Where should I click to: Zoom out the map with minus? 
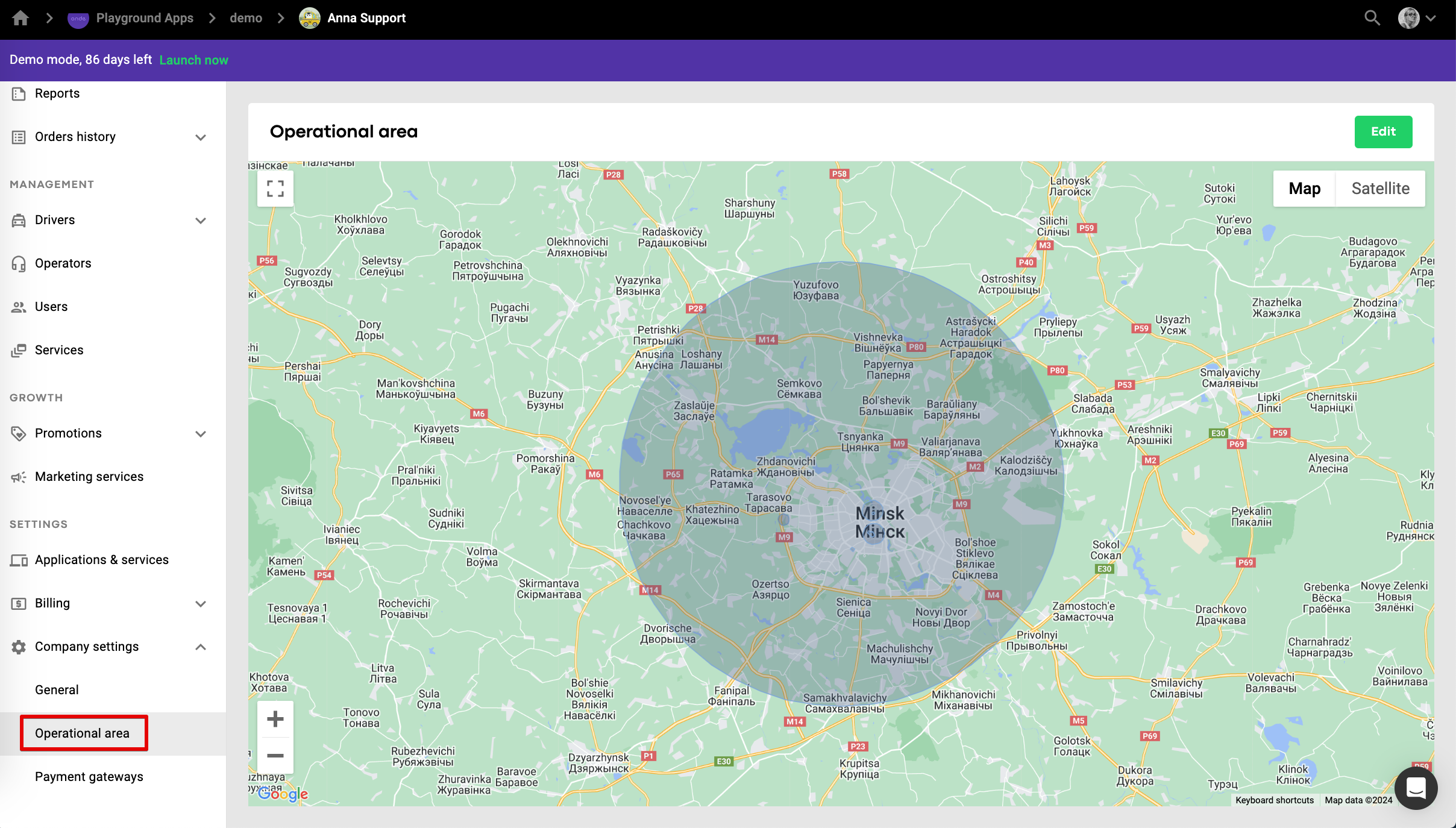(x=275, y=755)
